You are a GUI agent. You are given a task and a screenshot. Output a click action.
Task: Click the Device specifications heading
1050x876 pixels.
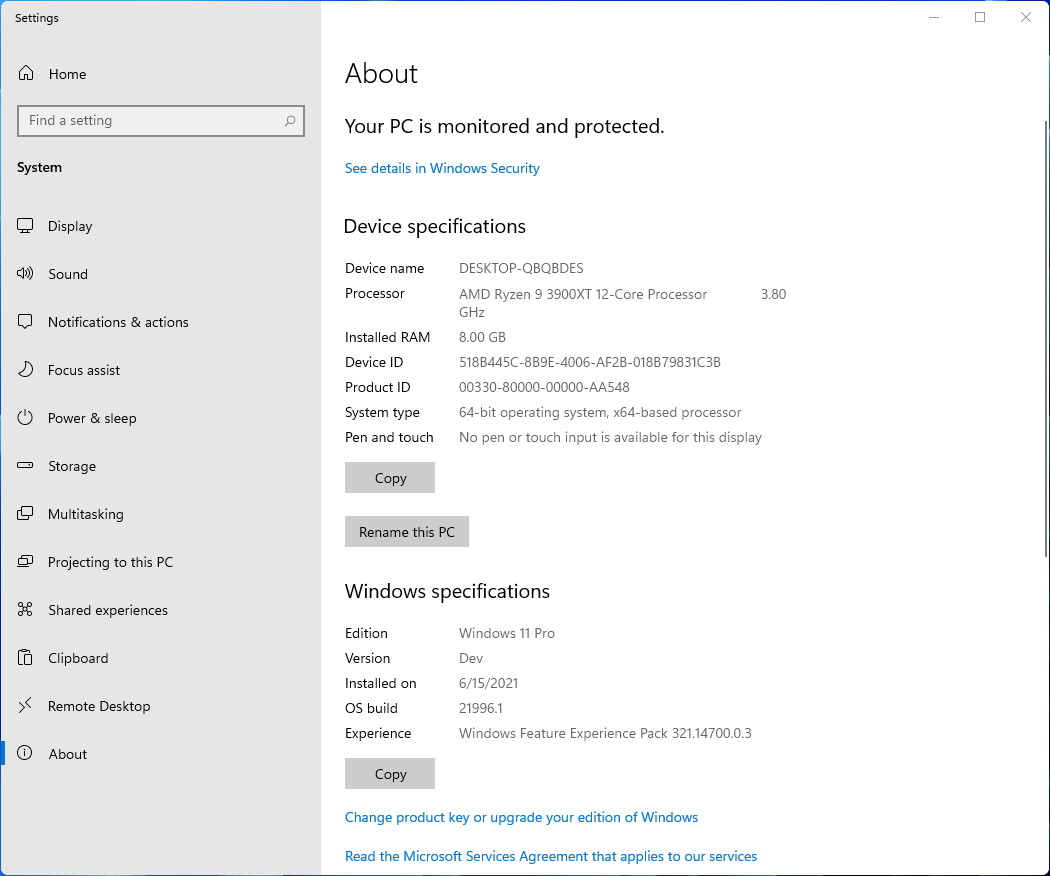point(435,226)
